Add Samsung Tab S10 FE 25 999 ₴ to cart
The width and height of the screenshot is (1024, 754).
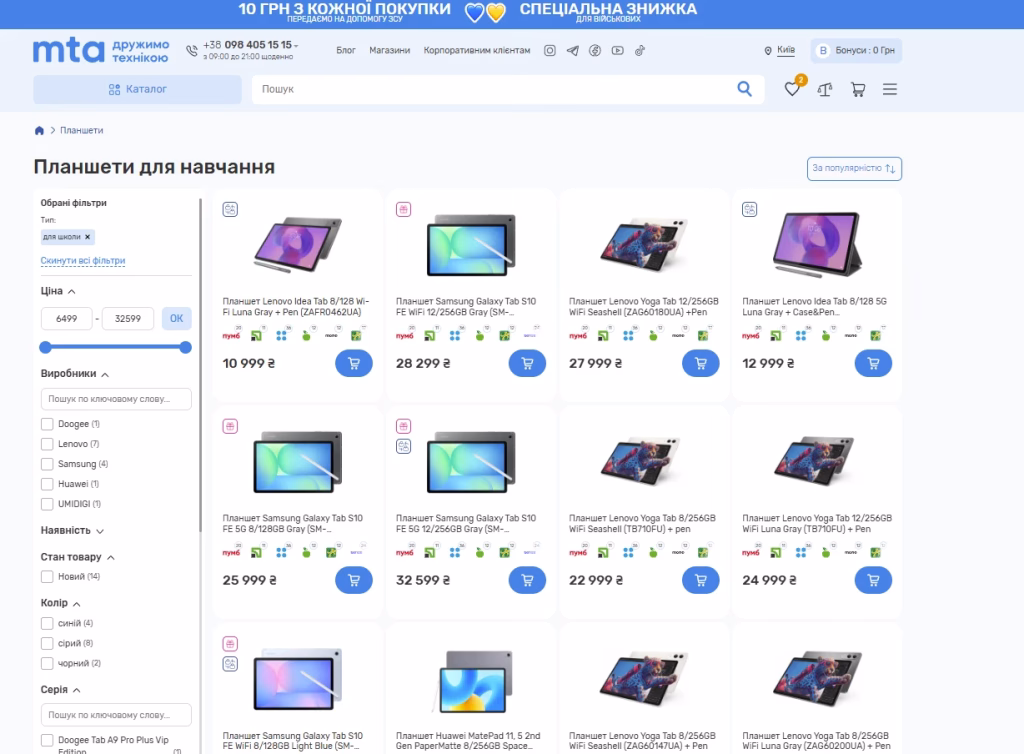354,580
